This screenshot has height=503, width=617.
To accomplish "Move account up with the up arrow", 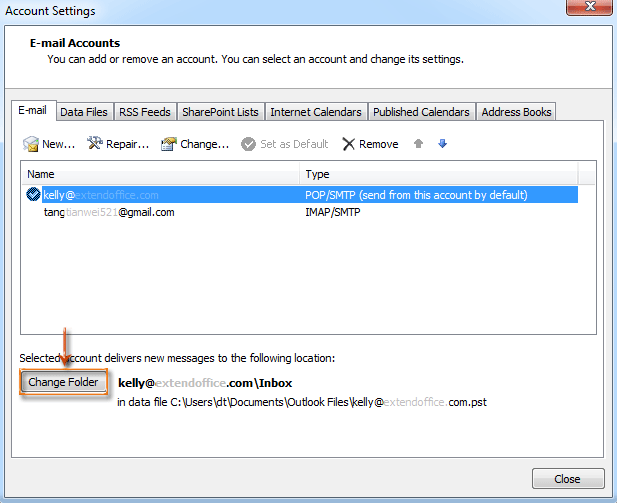I will tap(419, 144).
